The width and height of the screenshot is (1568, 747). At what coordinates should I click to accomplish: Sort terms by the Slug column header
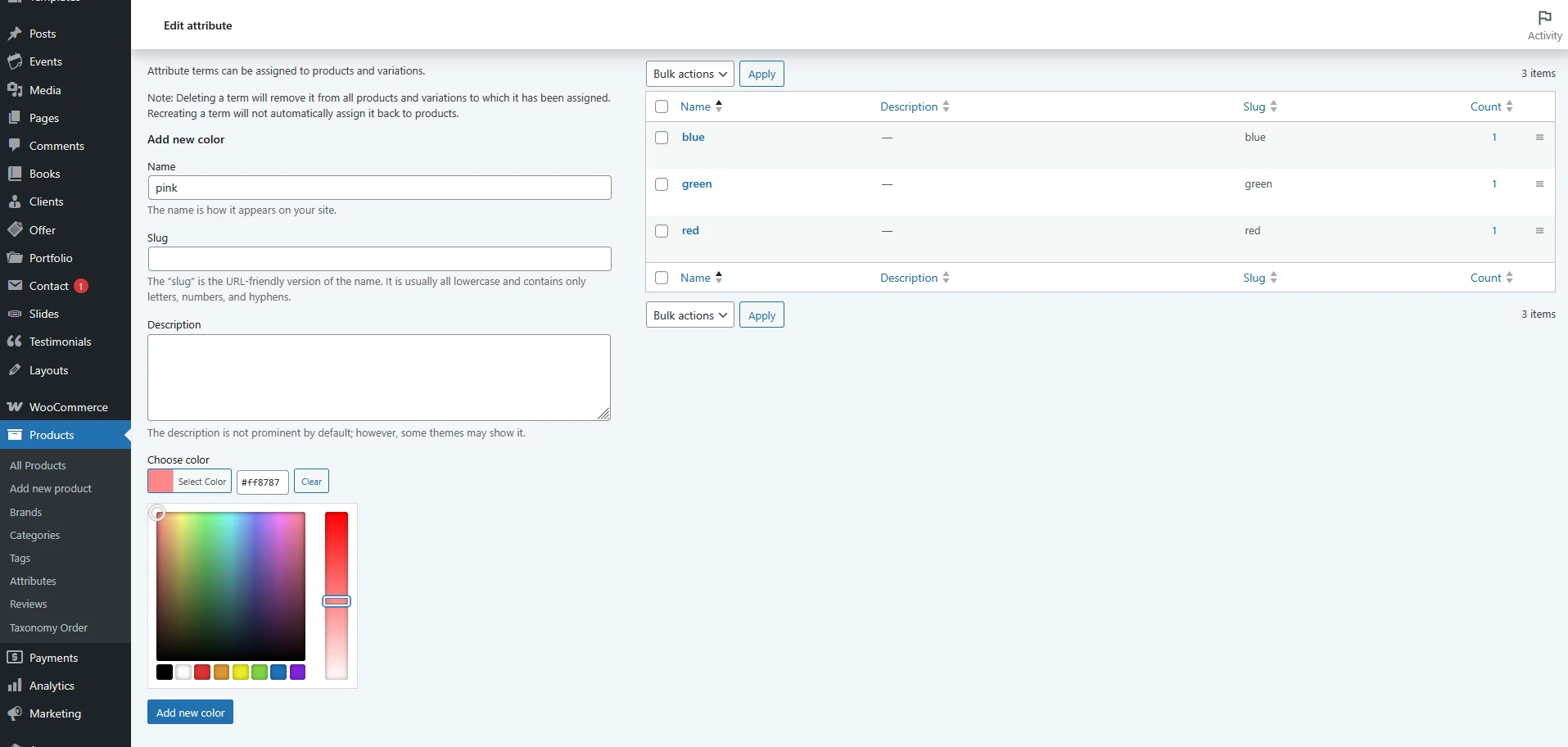click(1254, 106)
